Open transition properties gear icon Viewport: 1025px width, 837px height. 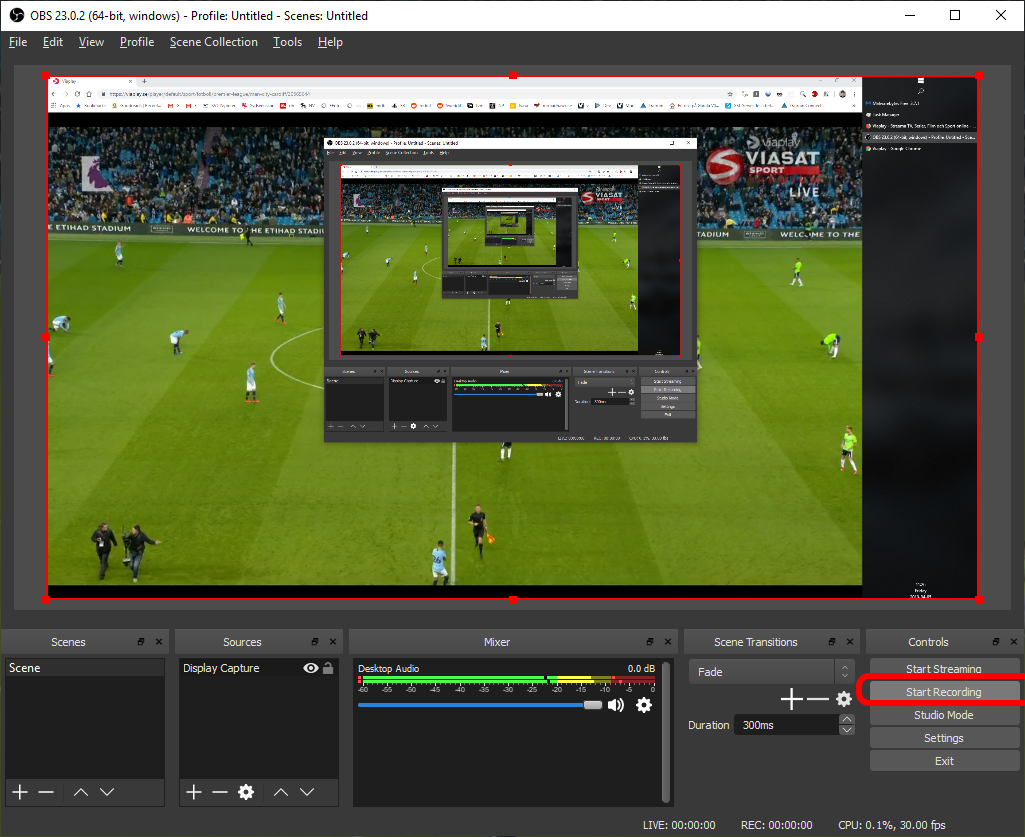tap(844, 699)
